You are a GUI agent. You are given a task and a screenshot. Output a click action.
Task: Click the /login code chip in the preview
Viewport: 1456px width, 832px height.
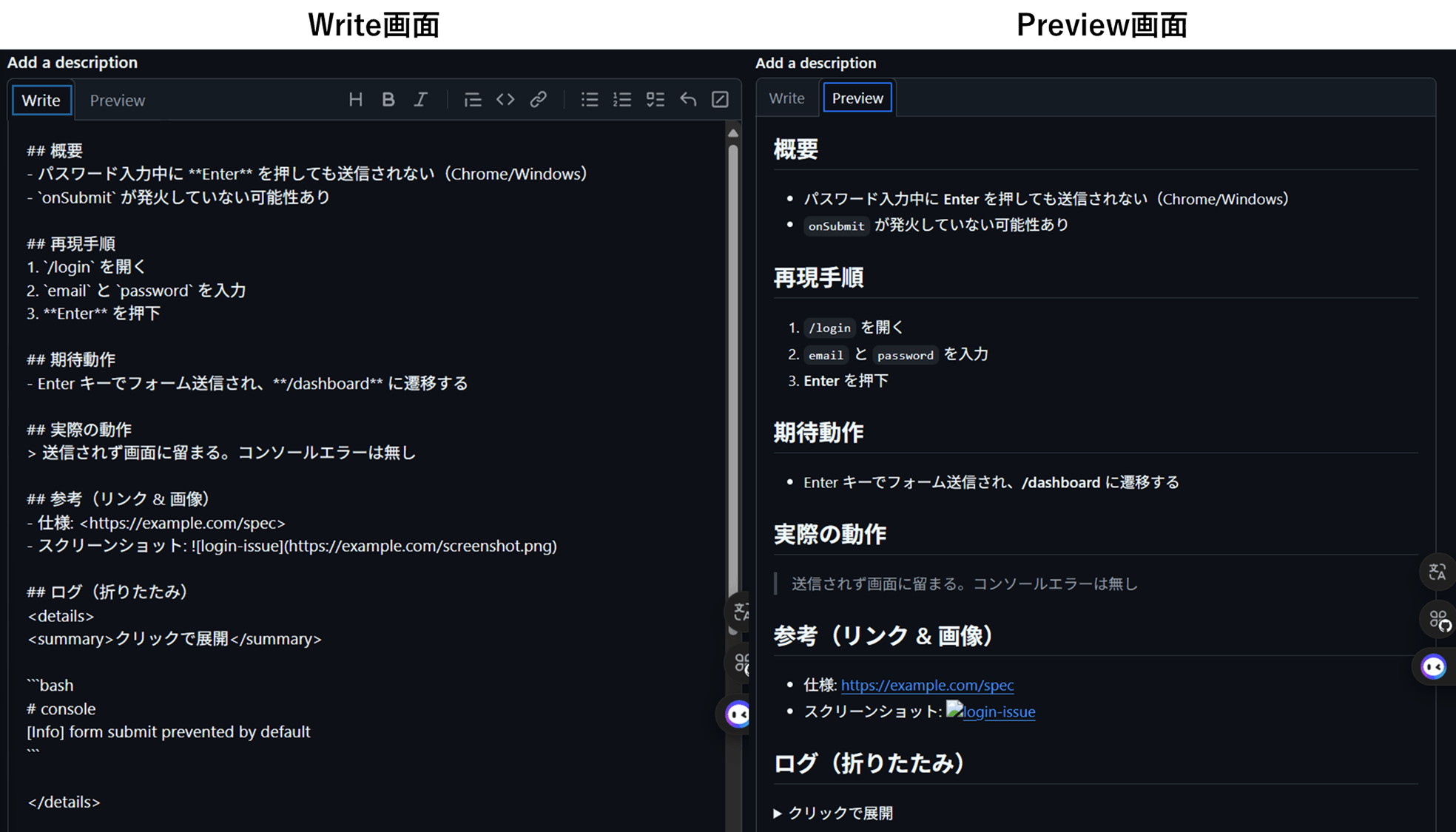tap(829, 328)
